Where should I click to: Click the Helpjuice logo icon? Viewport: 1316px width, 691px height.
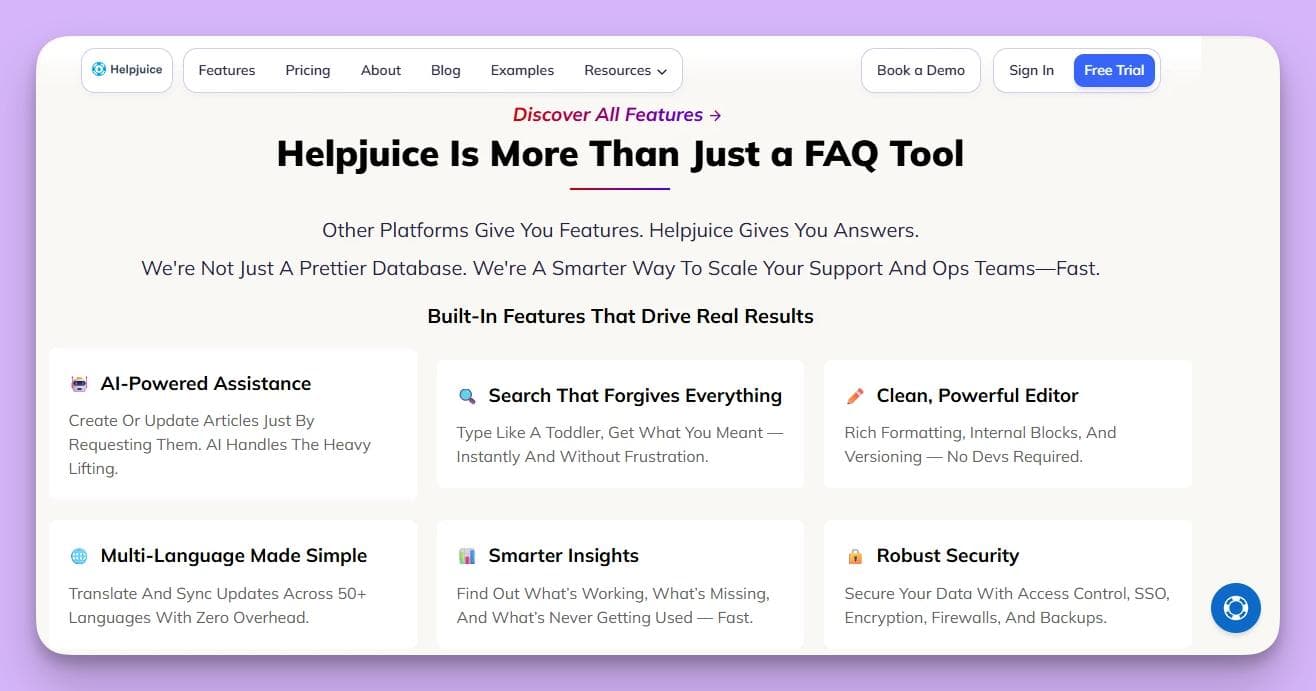99,69
